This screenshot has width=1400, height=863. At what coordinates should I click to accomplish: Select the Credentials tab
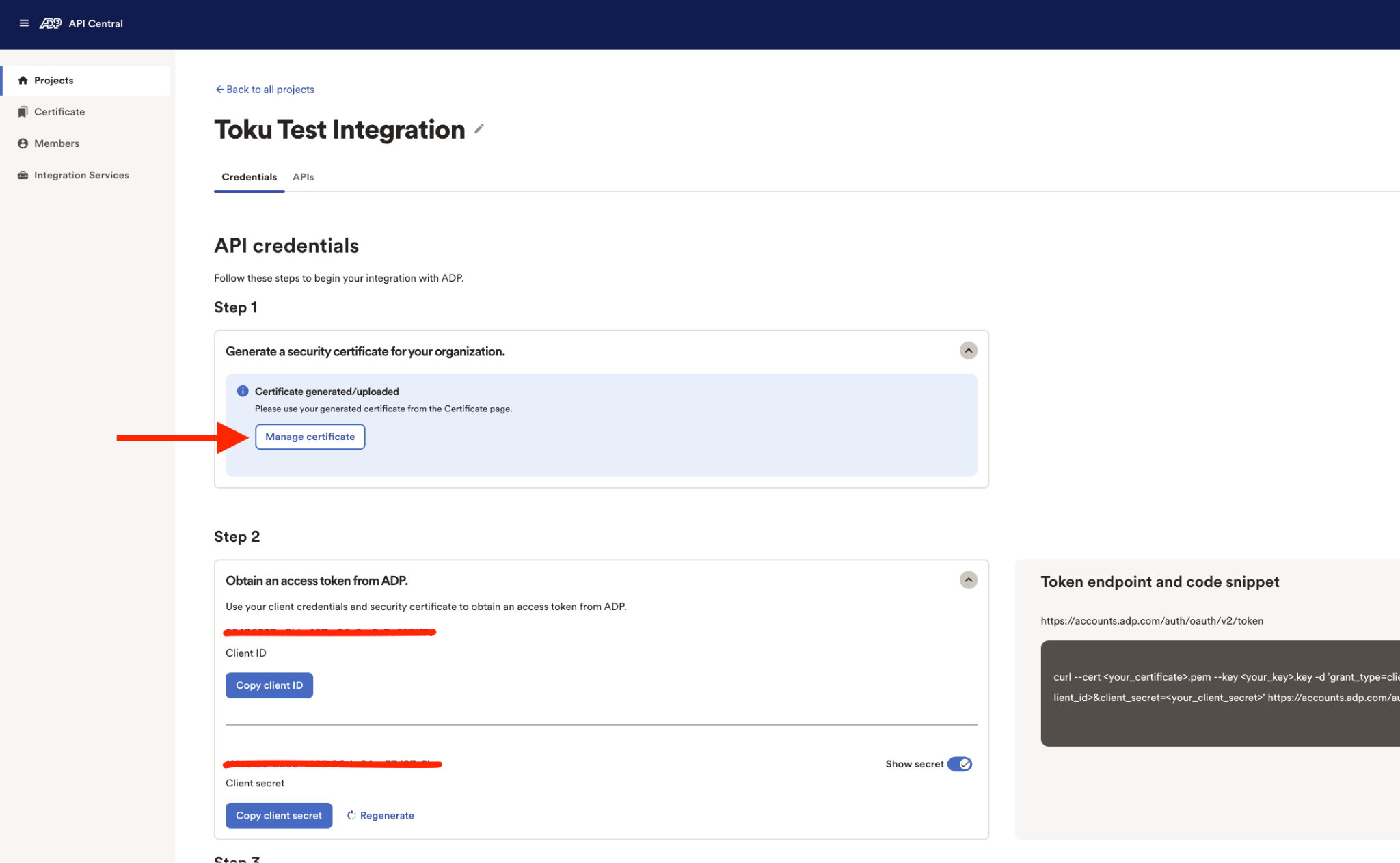(249, 177)
